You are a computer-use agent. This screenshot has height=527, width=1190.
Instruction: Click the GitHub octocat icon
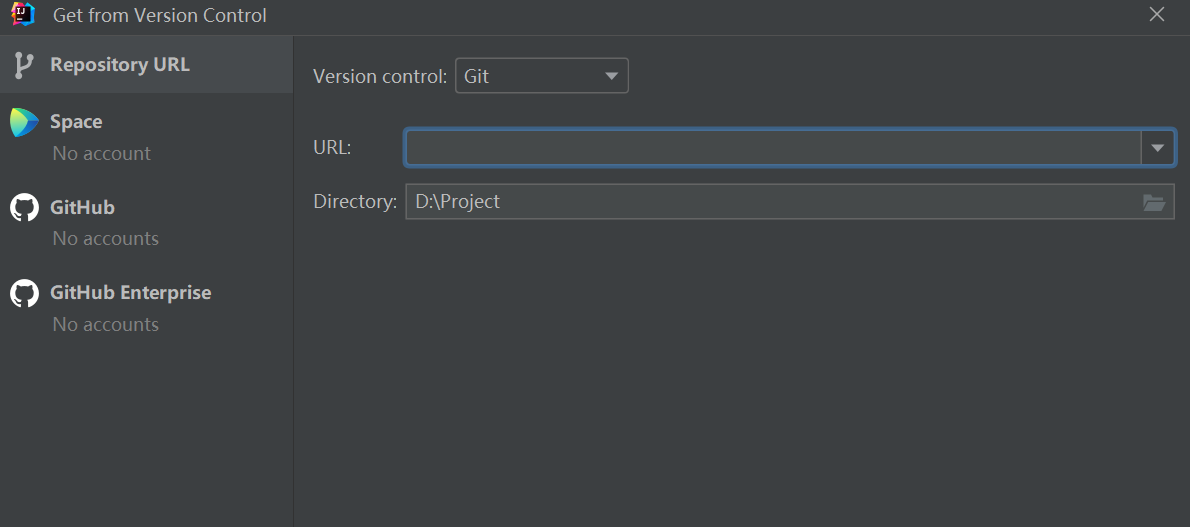coord(24,208)
